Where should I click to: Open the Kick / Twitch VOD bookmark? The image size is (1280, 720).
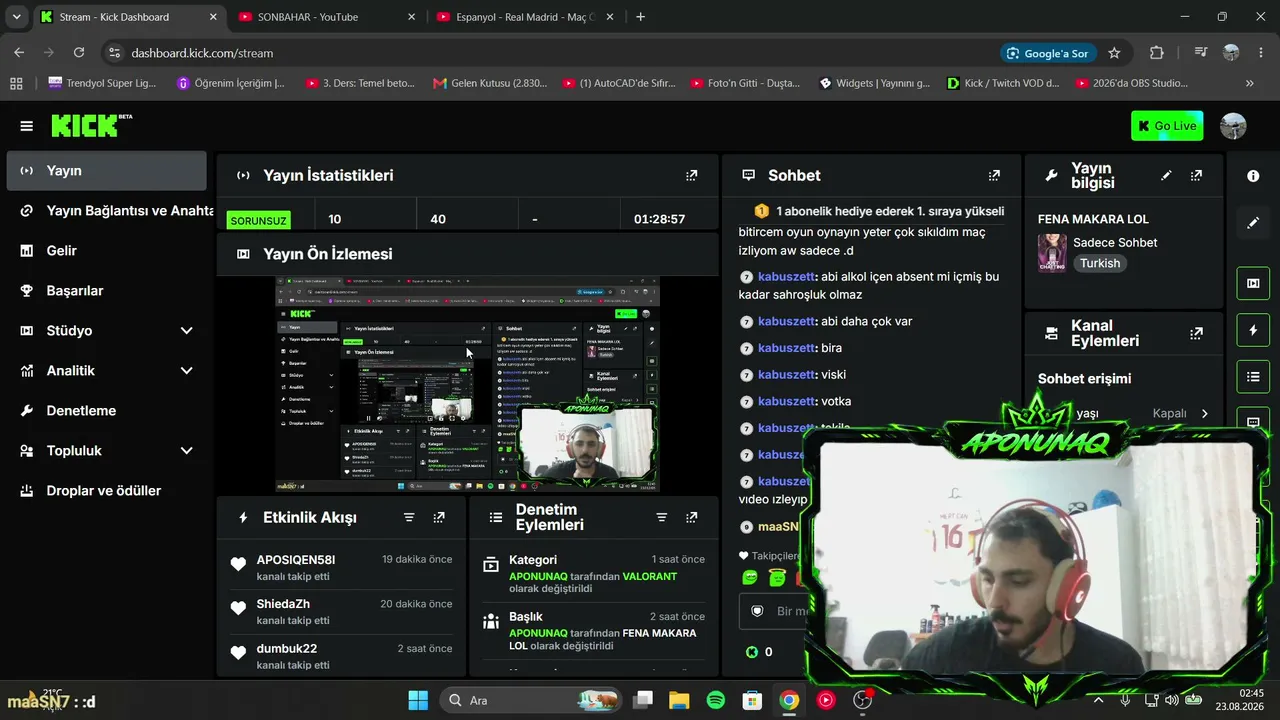[x=1003, y=83]
